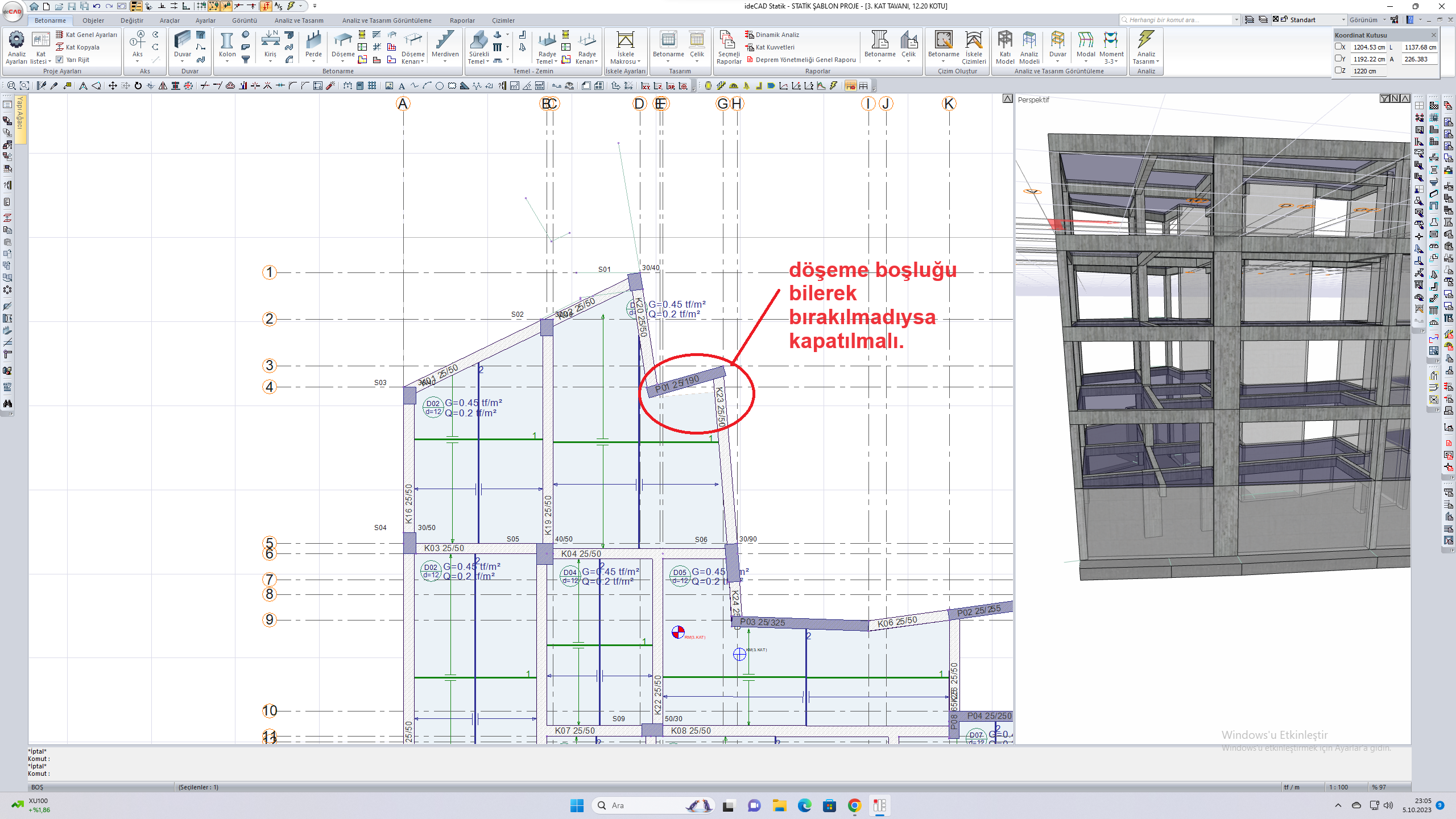Select the Aks tool
This screenshot has width=1456, height=819.
(x=138, y=45)
